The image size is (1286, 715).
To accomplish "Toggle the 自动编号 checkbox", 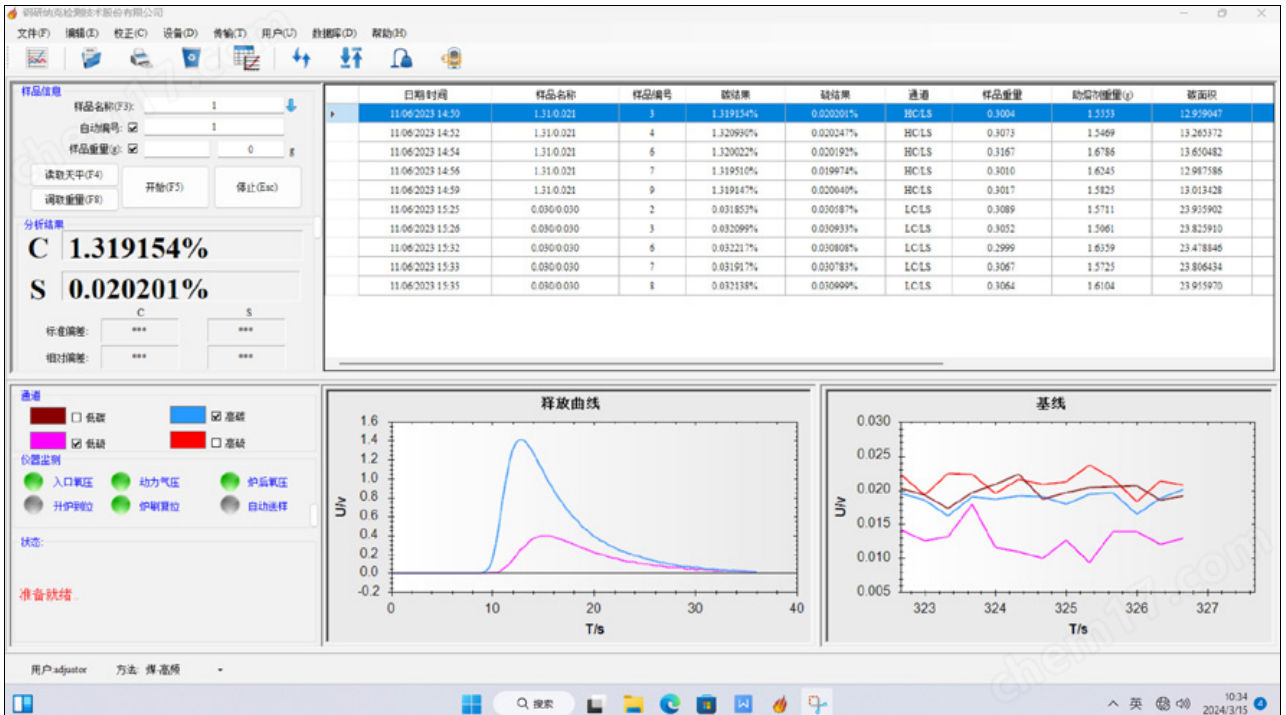I will point(133,128).
